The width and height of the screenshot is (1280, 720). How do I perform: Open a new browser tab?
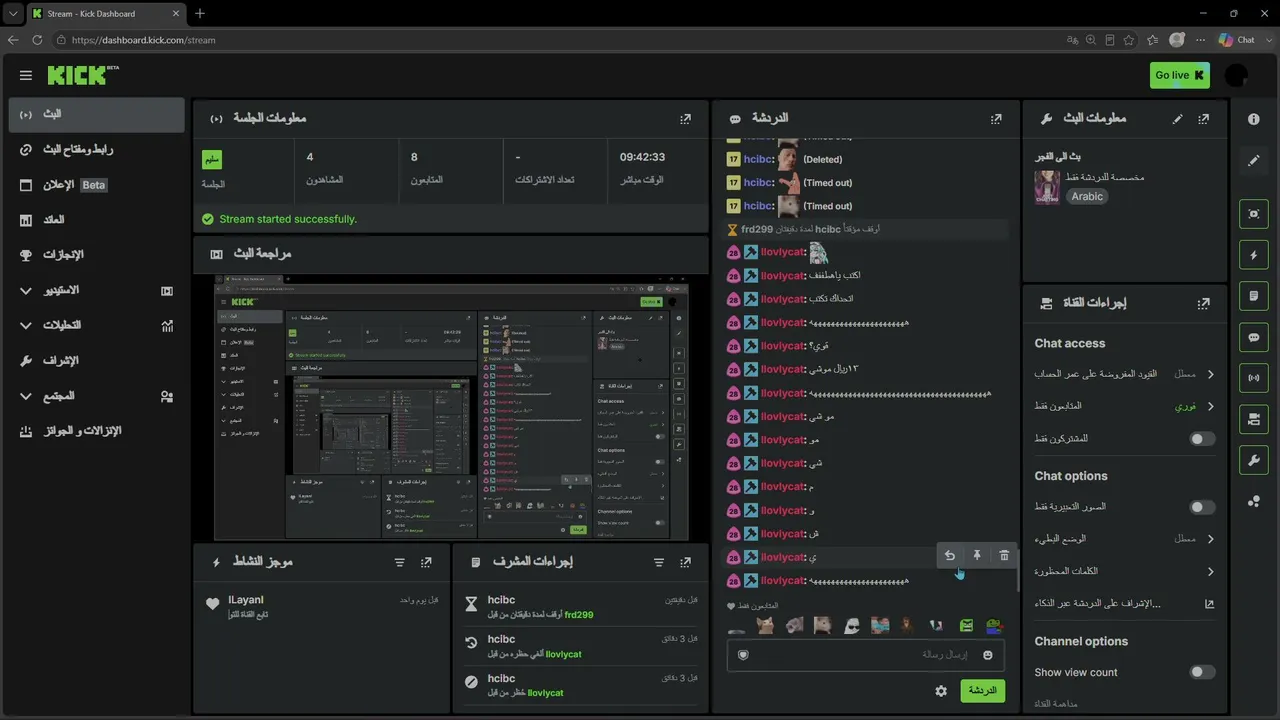pyautogui.click(x=200, y=13)
